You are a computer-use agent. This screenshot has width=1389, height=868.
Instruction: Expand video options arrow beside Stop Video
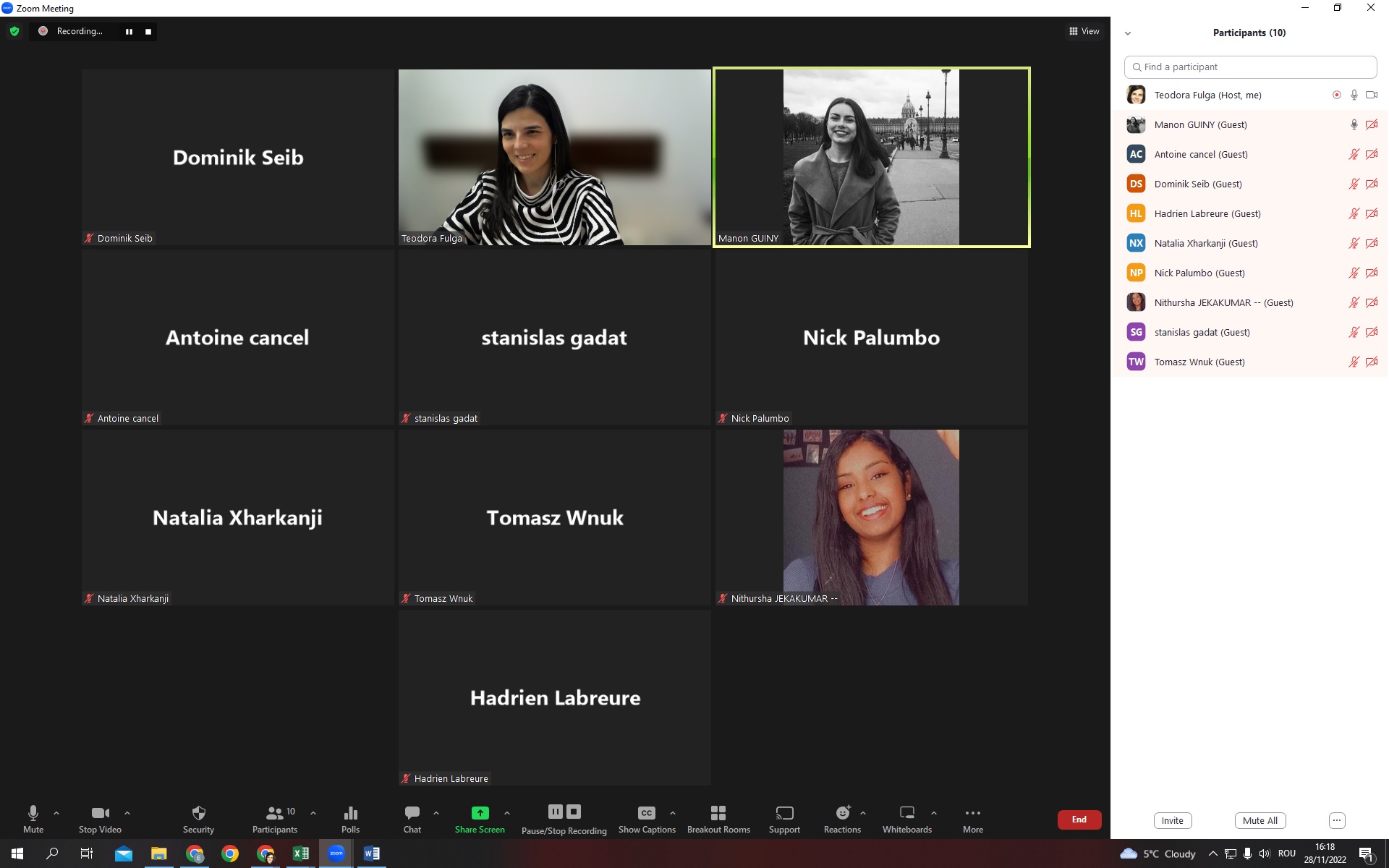127,813
